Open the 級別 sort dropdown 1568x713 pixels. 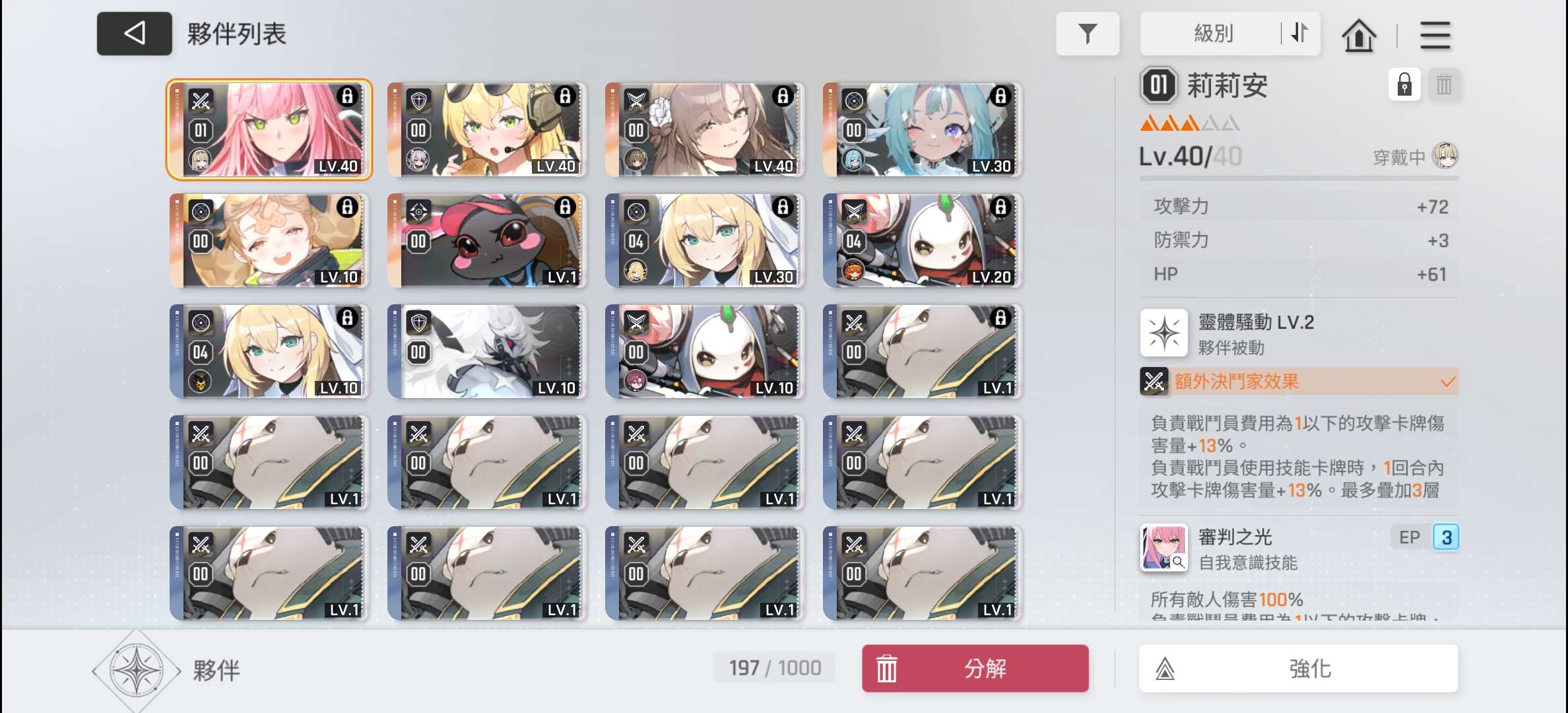click(x=1213, y=34)
